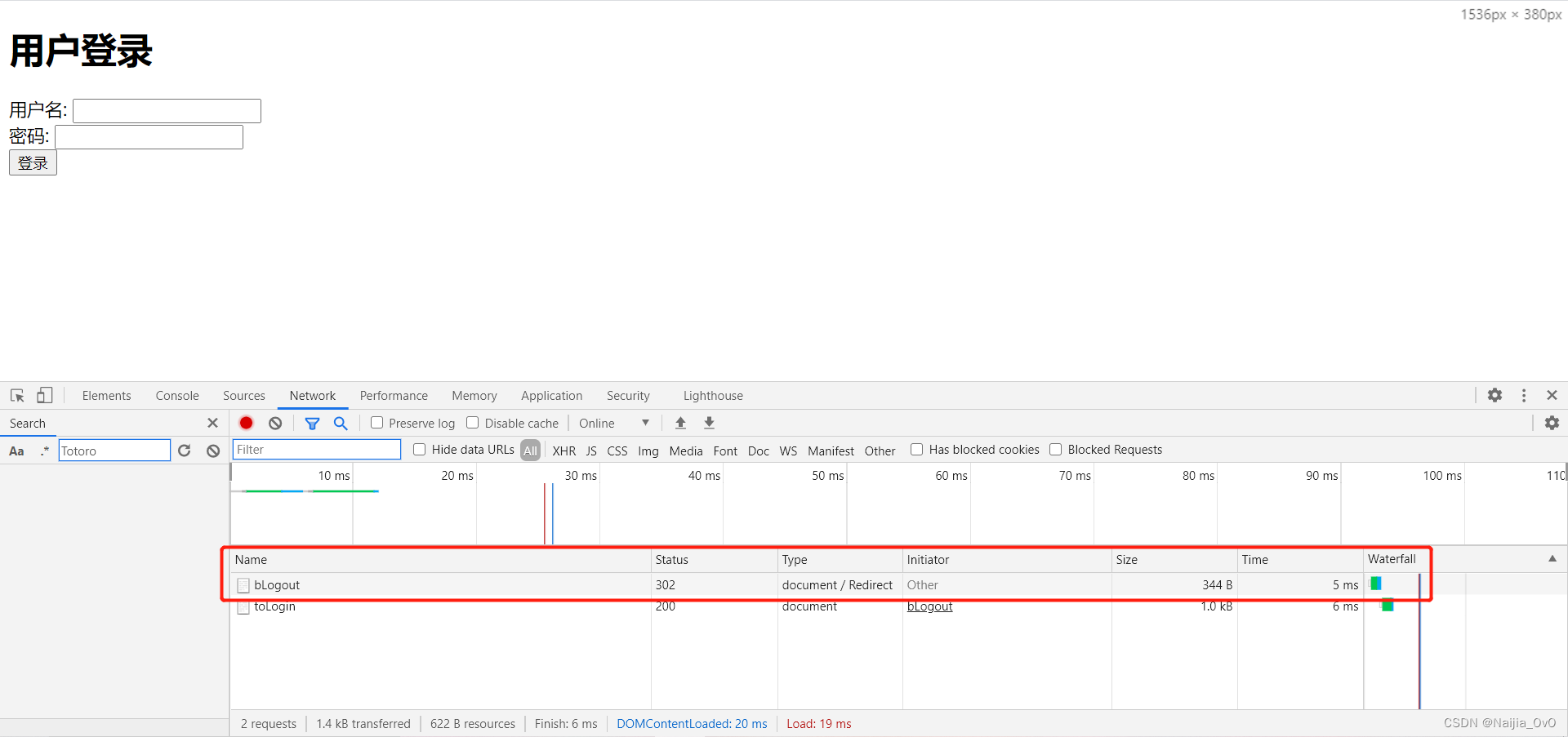
Task: Toggle regular expression search option
Action: coord(45,451)
